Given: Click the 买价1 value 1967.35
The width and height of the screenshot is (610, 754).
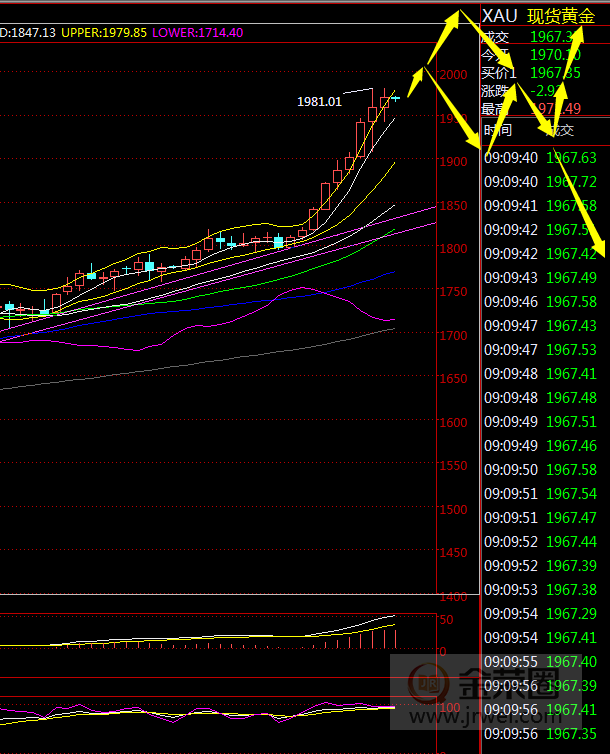Looking at the screenshot, I should 555,73.
